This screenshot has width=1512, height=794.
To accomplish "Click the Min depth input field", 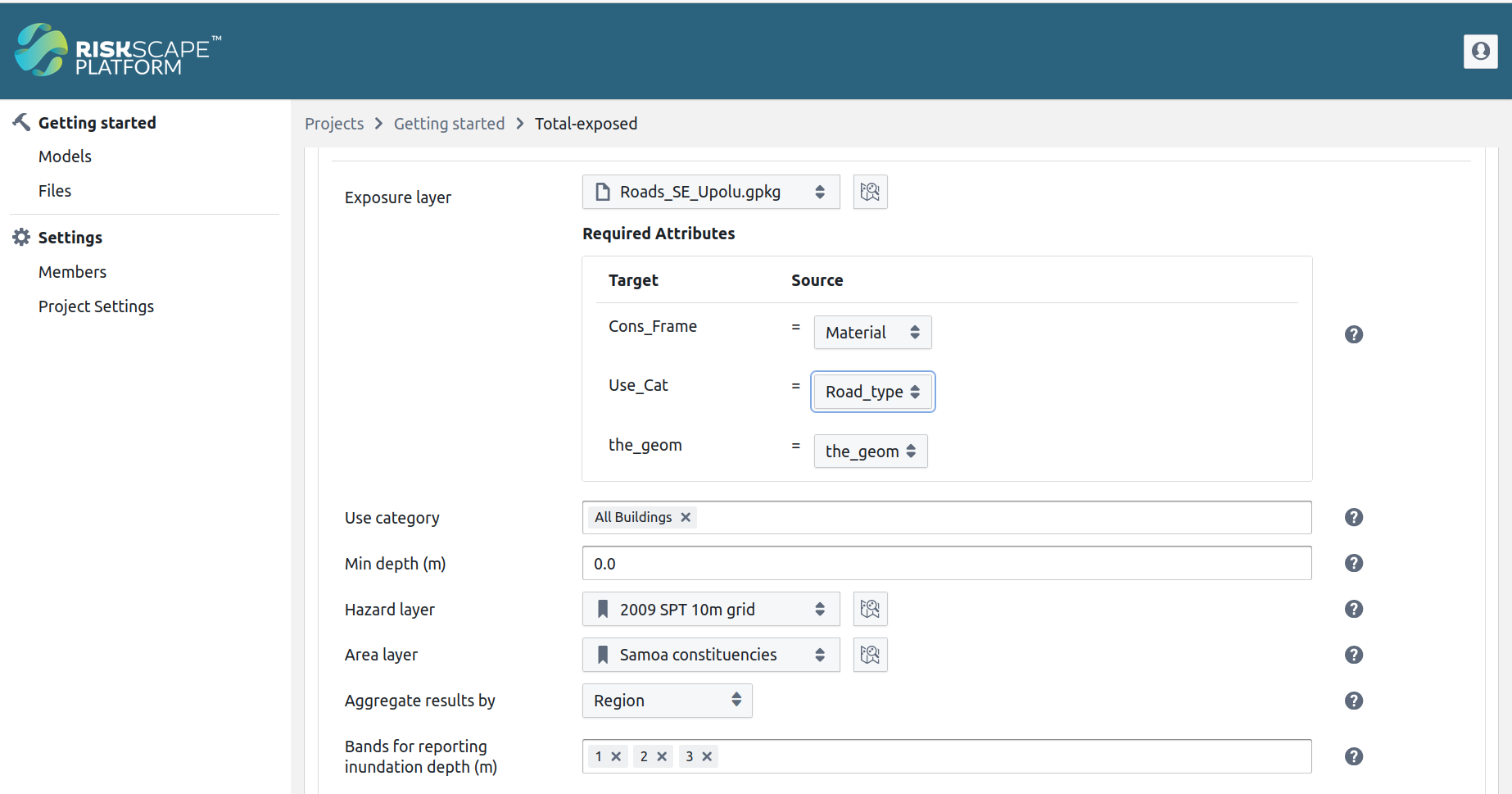I will [946, 563].
